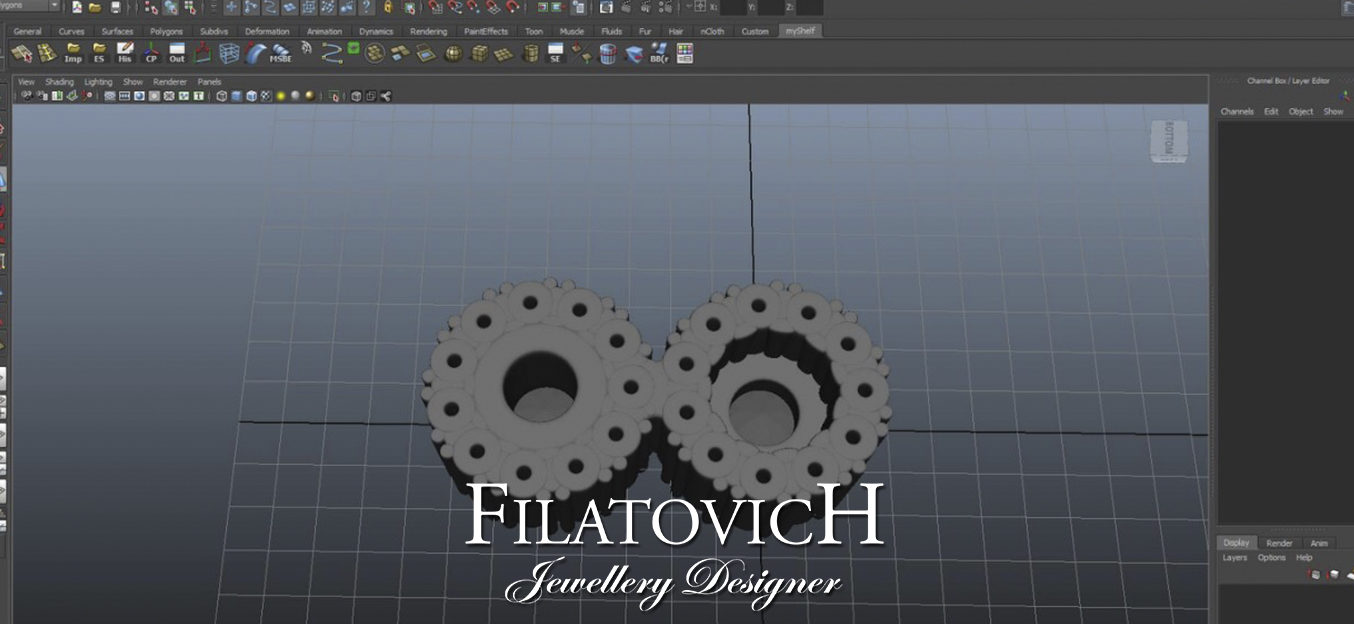The width and height of the screenshot is (1354, 624).
Task: Click the Imp shelf button
Action: coord(73,53)
